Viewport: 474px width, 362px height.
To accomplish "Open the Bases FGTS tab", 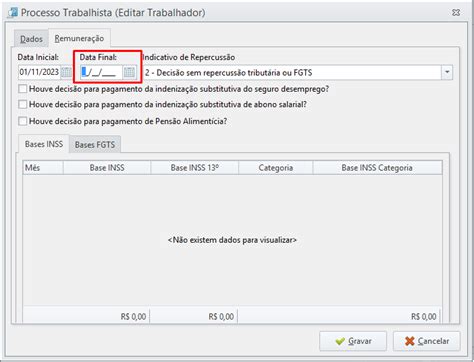I will (x=95, y=145).
